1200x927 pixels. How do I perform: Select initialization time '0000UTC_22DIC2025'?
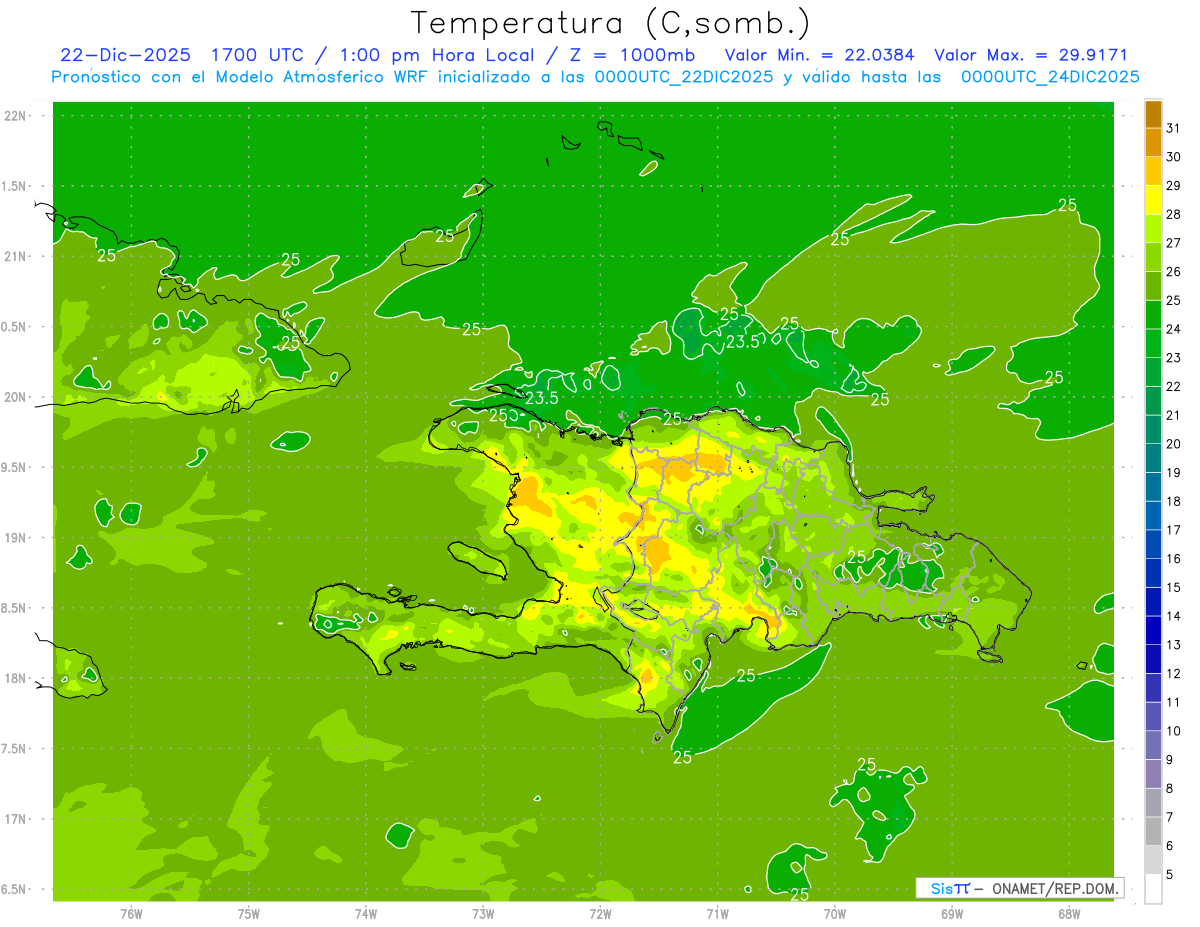point(684,77)
